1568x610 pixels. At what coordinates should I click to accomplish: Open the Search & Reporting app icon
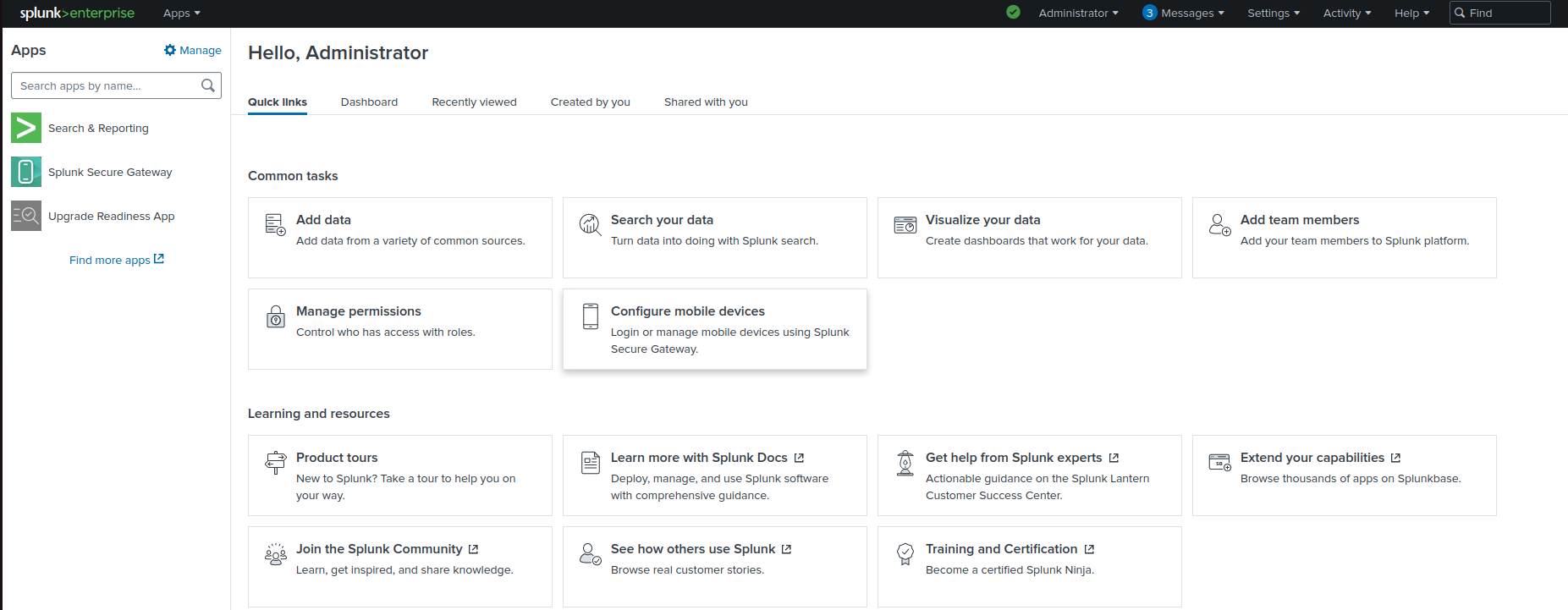(x=26, y=128)
